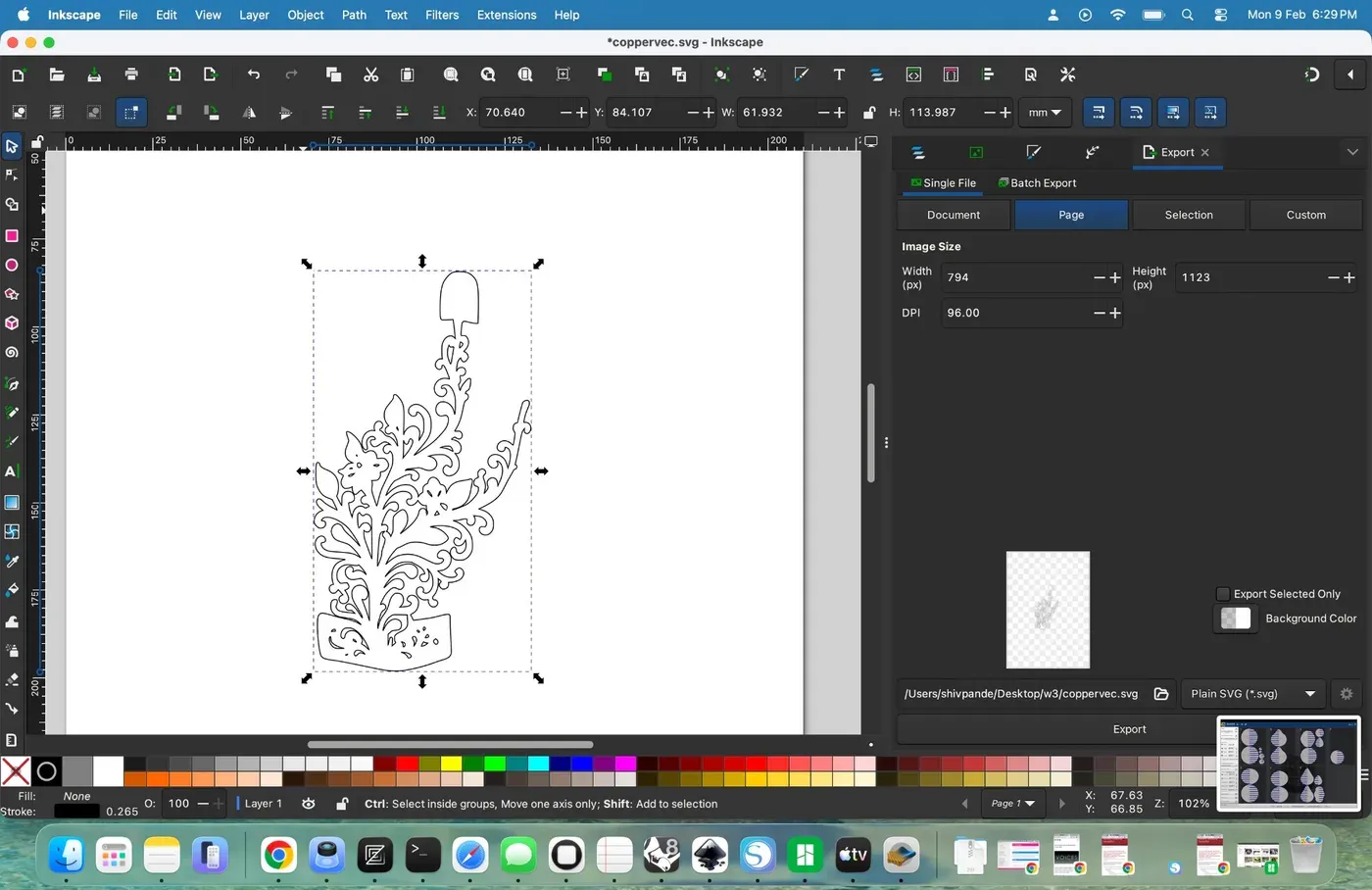Select the Text tool in toolbox

coord(12,471)
